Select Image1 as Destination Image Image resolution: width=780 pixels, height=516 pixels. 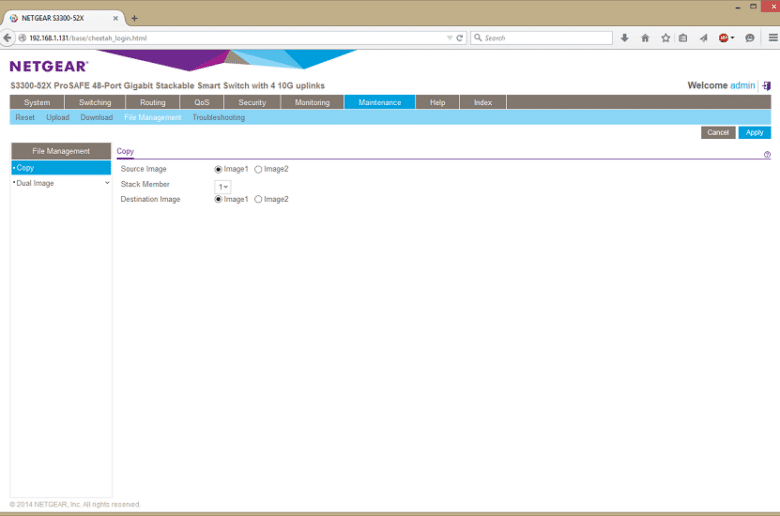tap(218, 199)
